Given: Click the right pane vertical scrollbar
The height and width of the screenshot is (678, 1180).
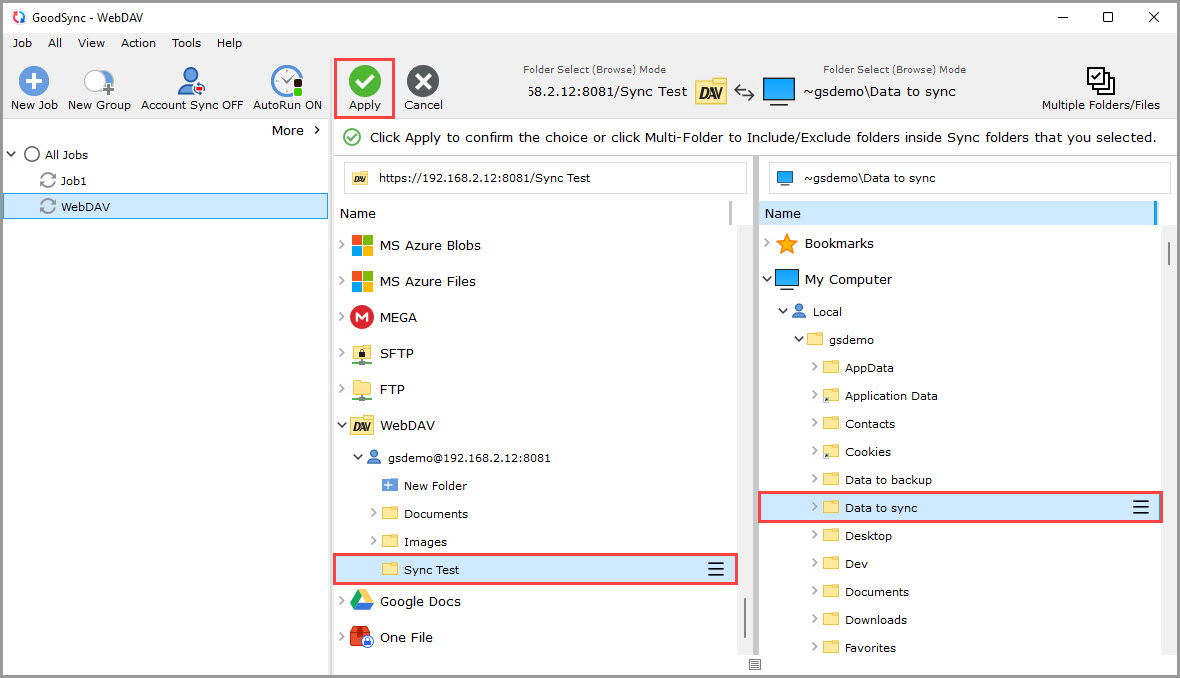Looking at the screenshot, I should coord(1169,254).
